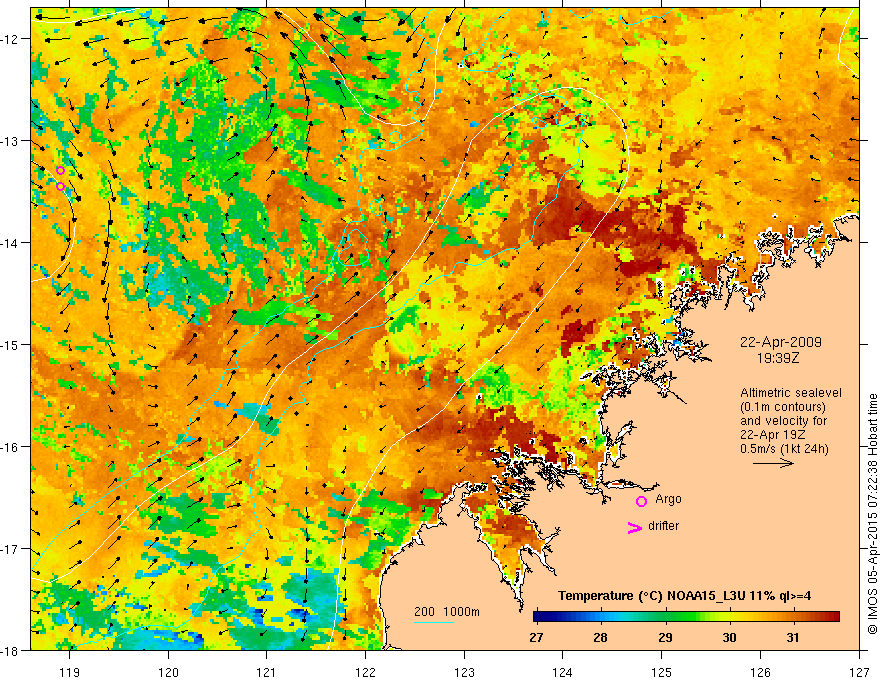
Task: Select the 'Argo' legend label
Action: pyautogui.click(x=668, y=499)
